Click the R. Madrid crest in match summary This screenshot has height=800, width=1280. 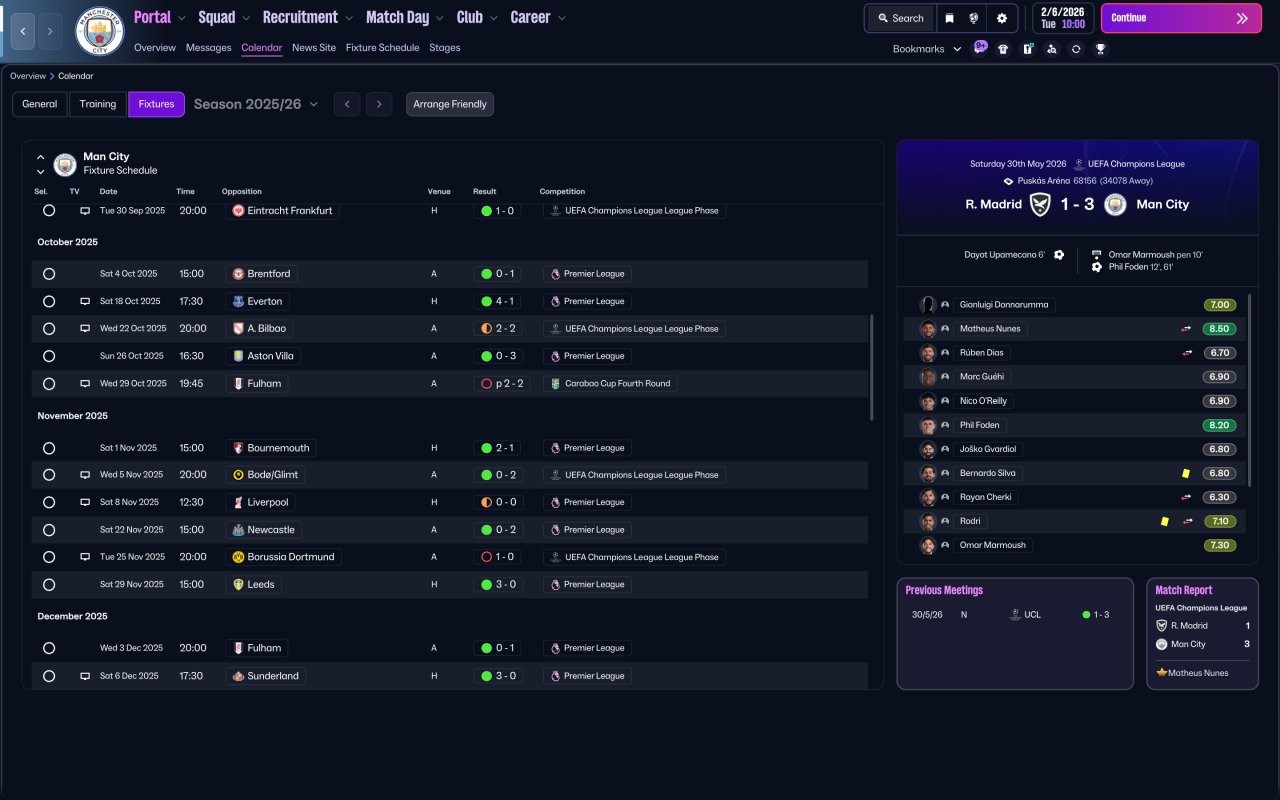pyautogui.click(x=1040, y=204)
